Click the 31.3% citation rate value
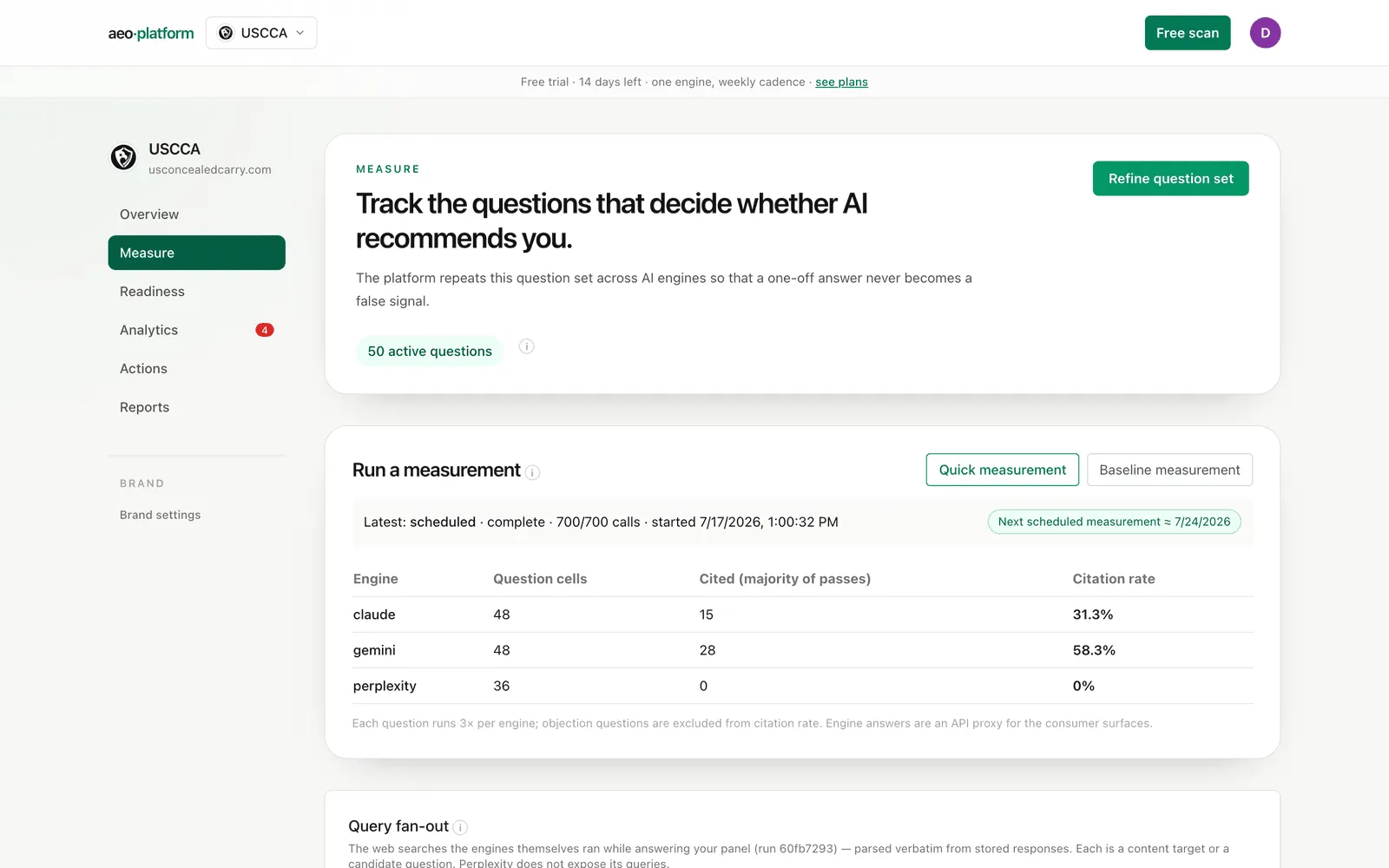Viewport: 1389px width, 868px height. click(1093, 615)
